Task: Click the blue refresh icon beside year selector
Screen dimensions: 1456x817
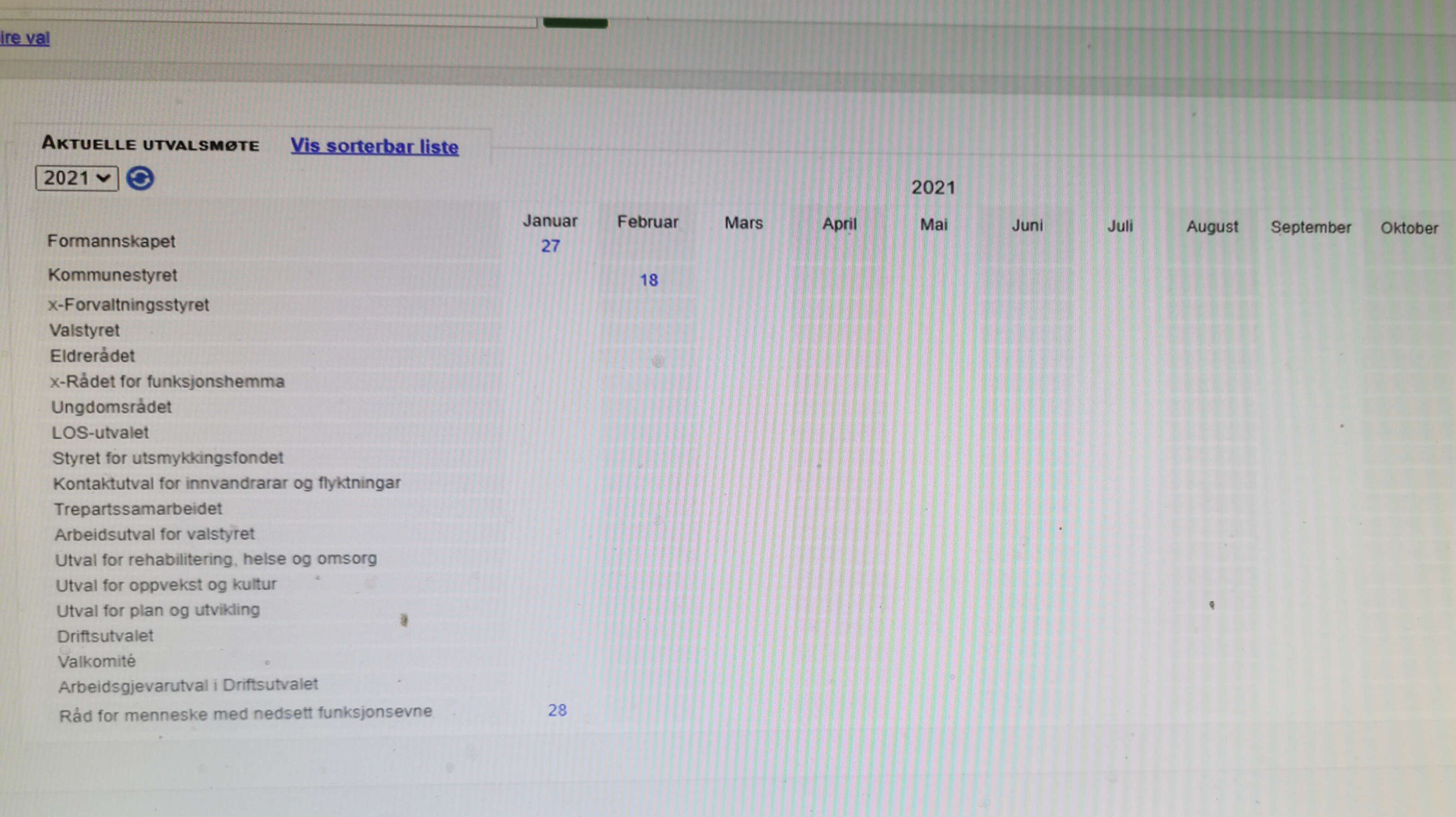Action: [140, 179]
